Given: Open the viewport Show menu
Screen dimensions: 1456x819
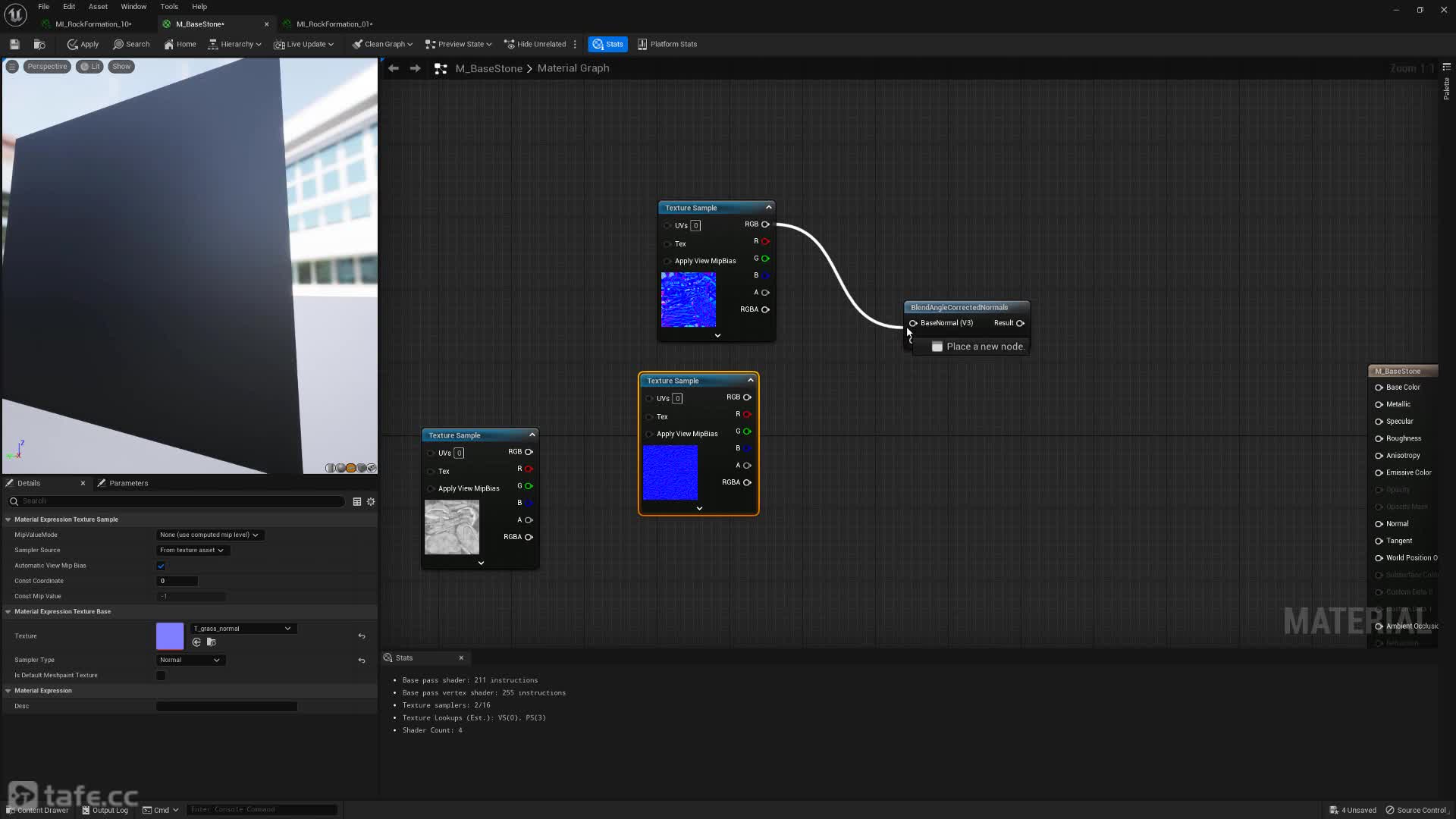Looking at the screenshot, I should coord(121,67).
